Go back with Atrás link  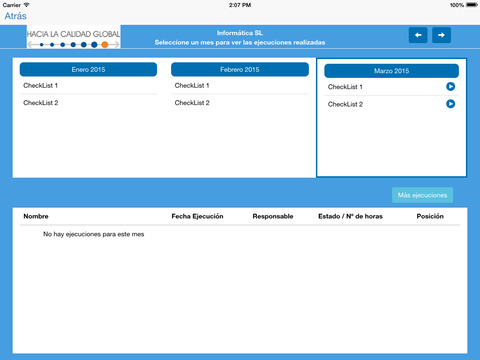(15, 16)
